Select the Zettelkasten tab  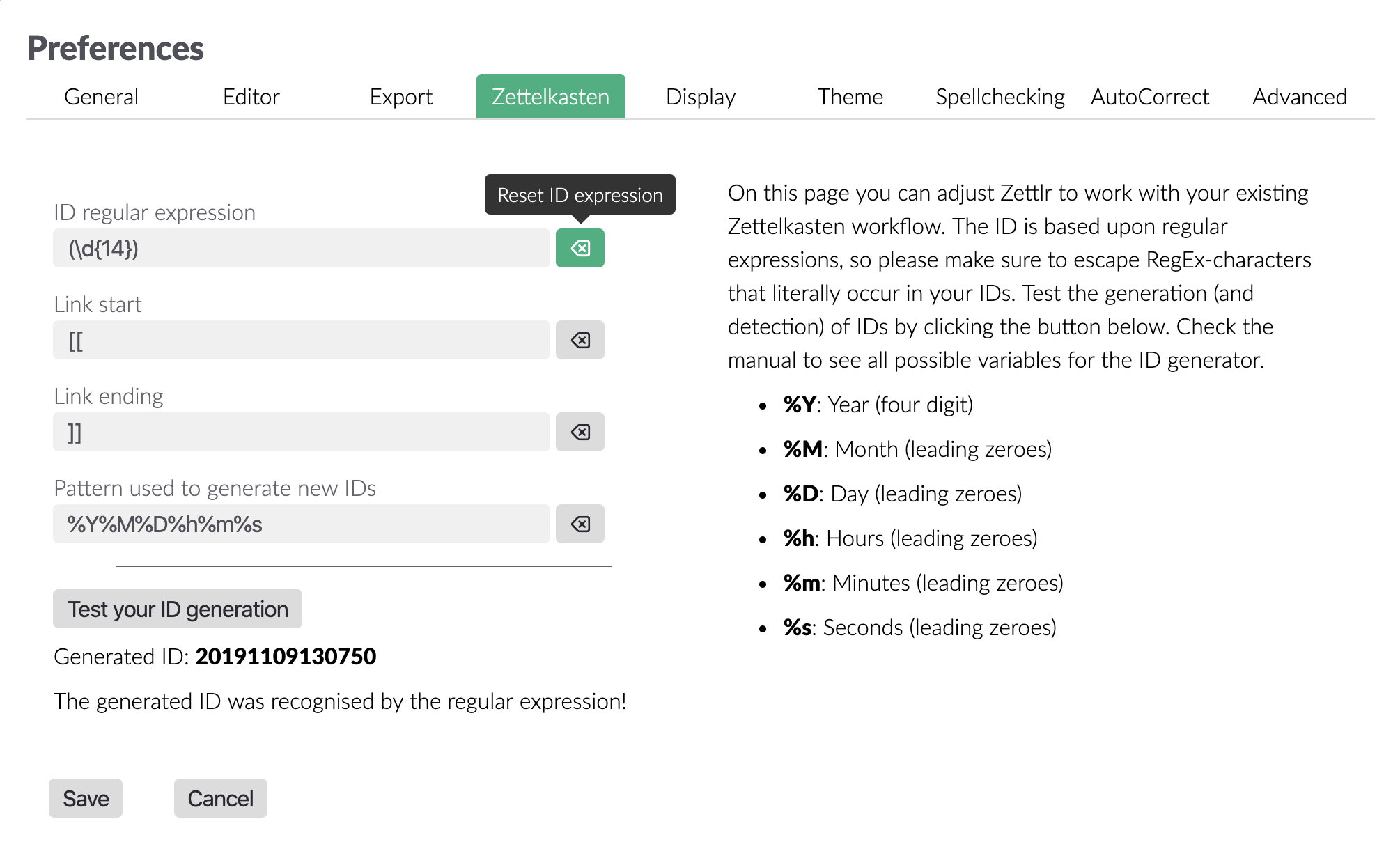pos(550,97)
